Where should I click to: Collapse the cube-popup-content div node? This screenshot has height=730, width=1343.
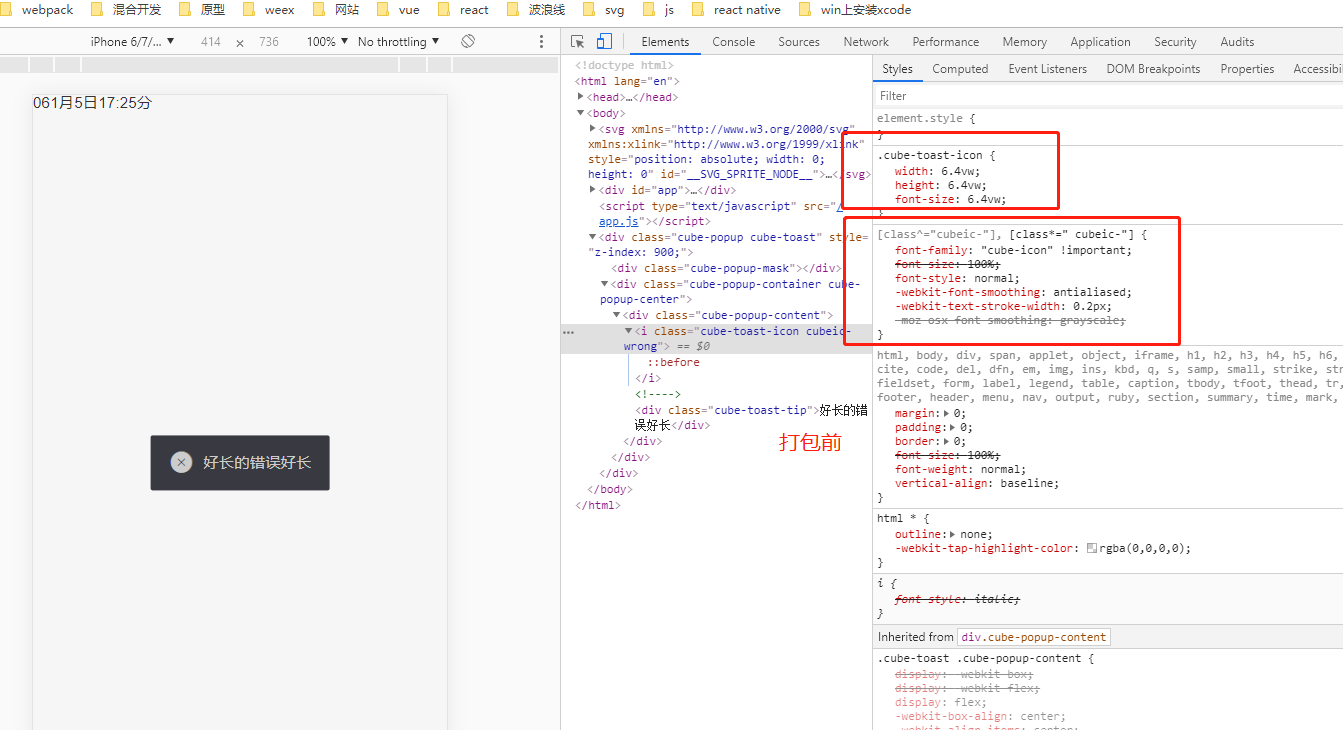coord(617,315)
